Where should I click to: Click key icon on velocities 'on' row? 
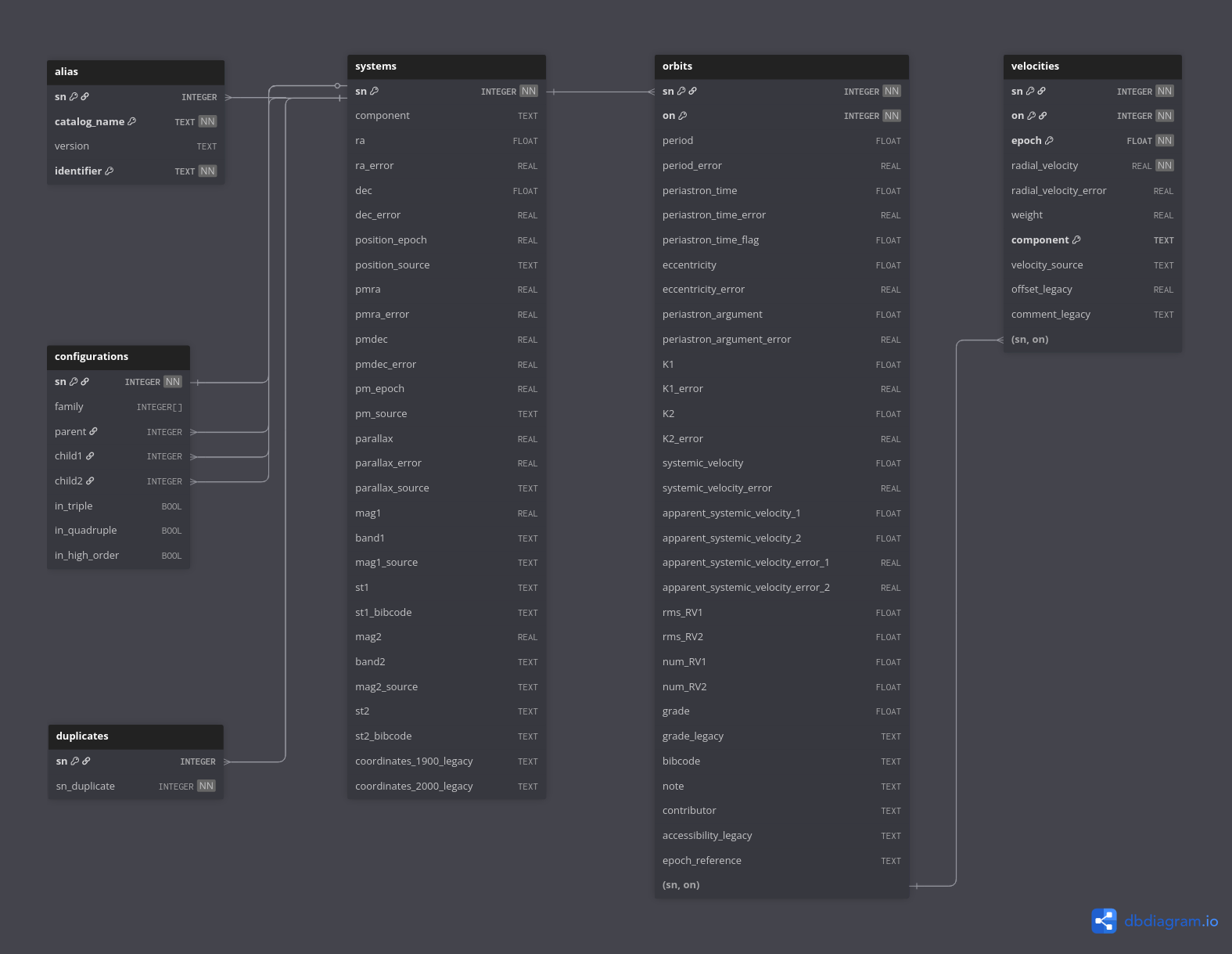pos(1031,116)
